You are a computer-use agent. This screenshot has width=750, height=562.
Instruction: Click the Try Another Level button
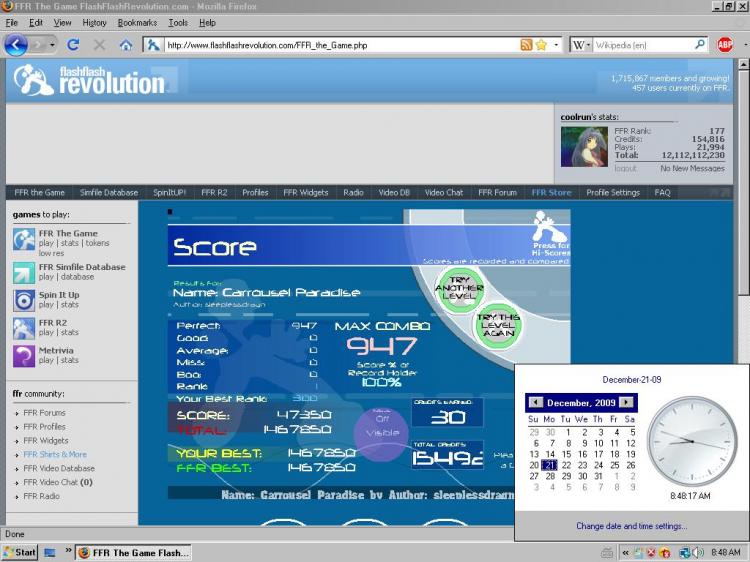click(459, 288)
